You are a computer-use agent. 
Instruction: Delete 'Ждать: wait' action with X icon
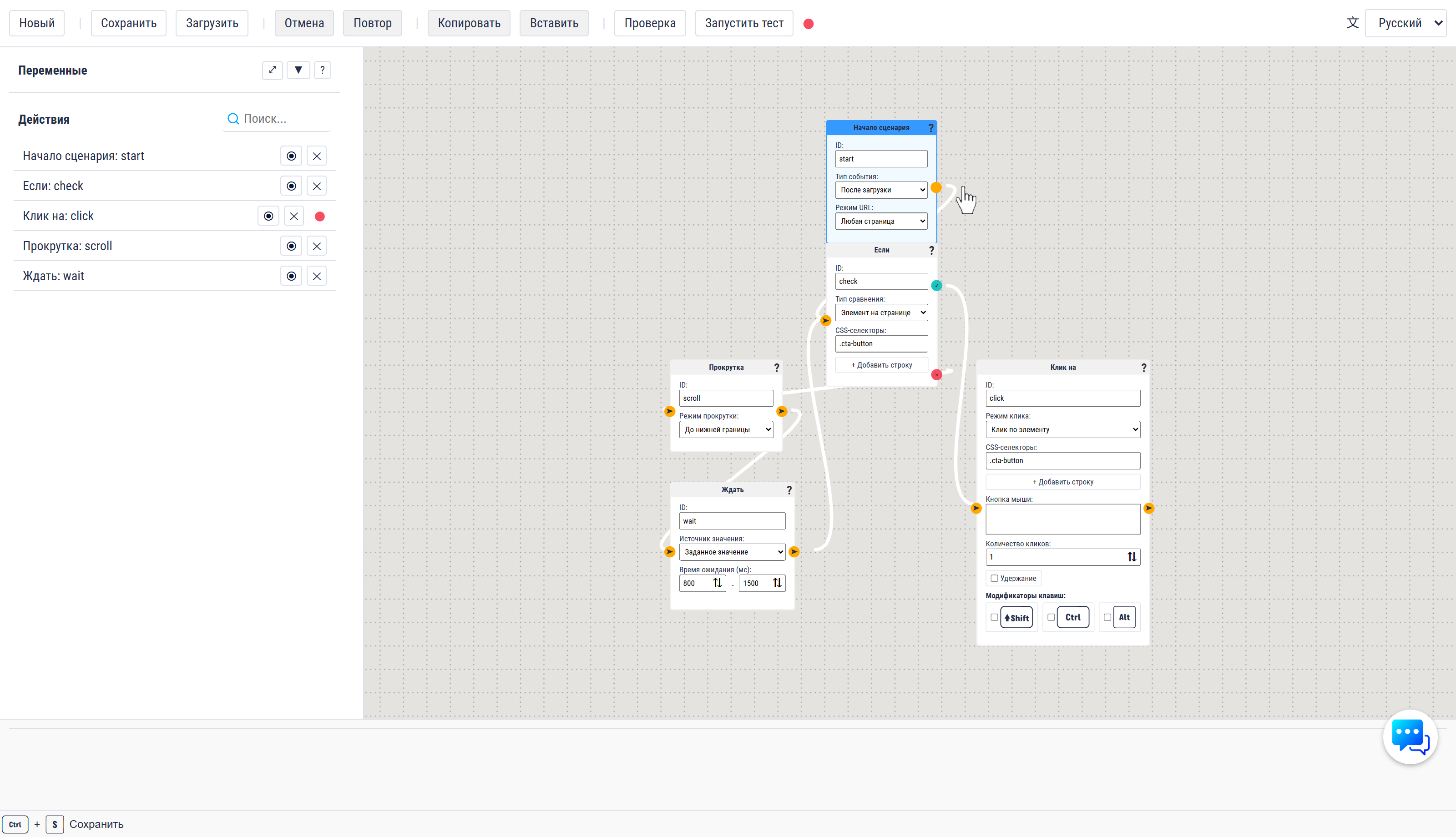[317, 277]
